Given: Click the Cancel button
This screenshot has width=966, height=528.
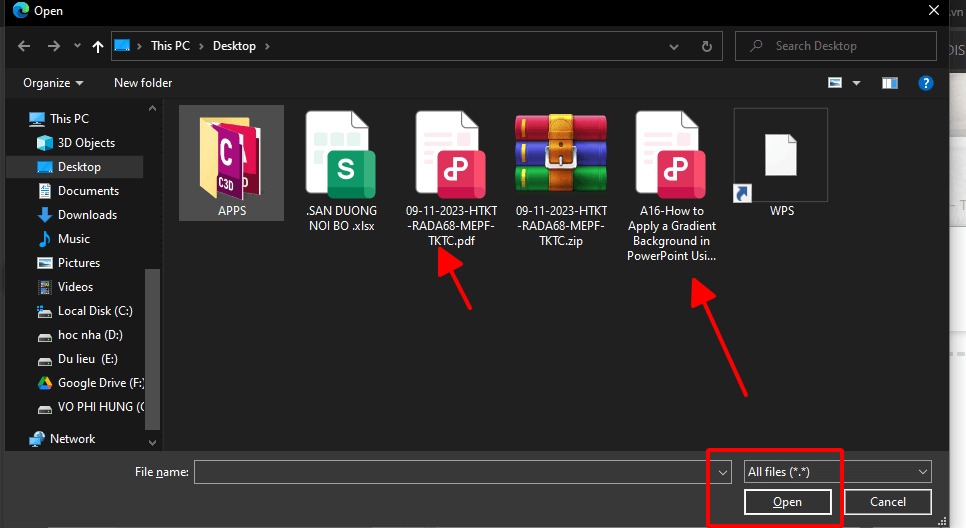Looking at the screenshot, I should [x=887, y=502].
